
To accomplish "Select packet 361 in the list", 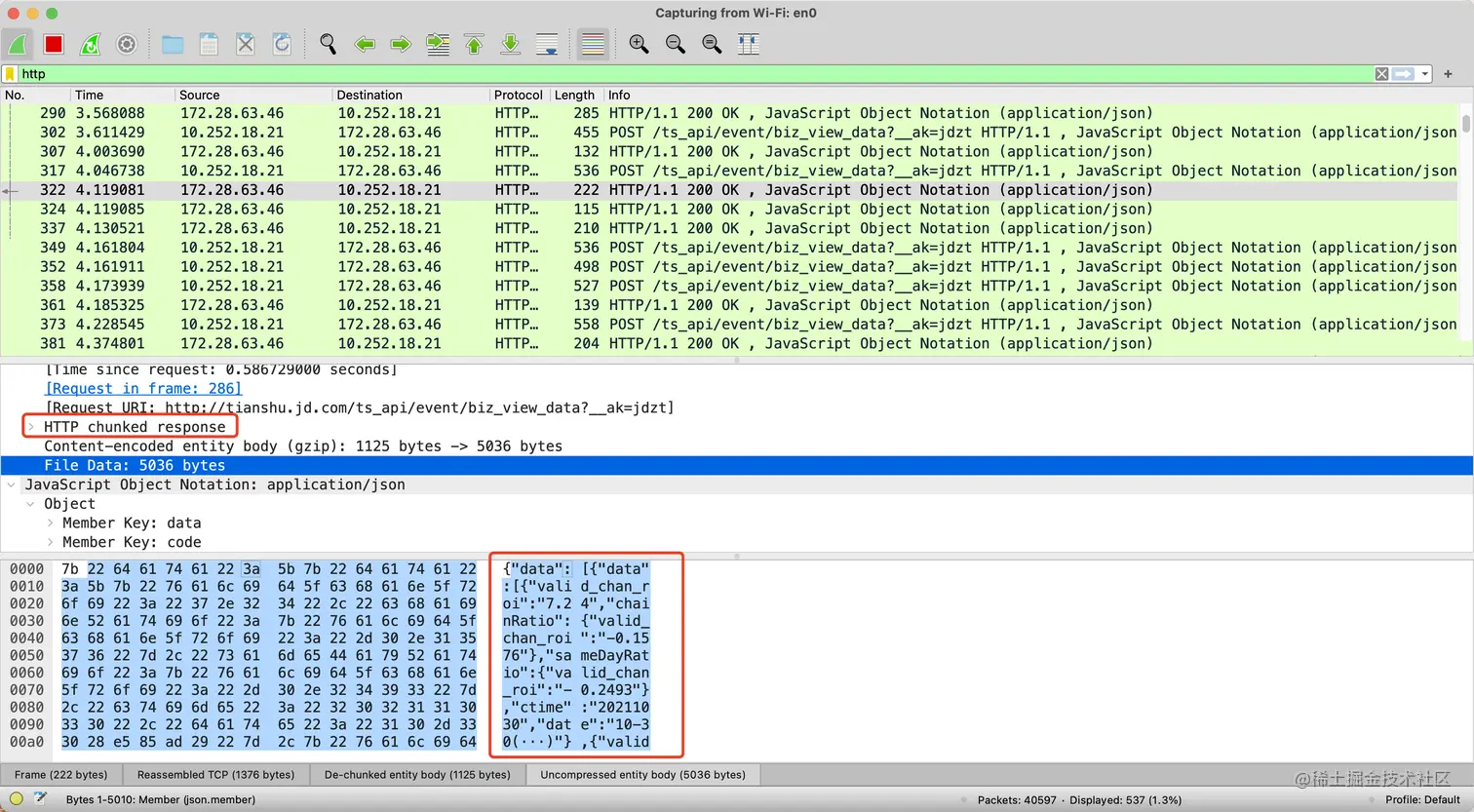I will coord(731,305).
